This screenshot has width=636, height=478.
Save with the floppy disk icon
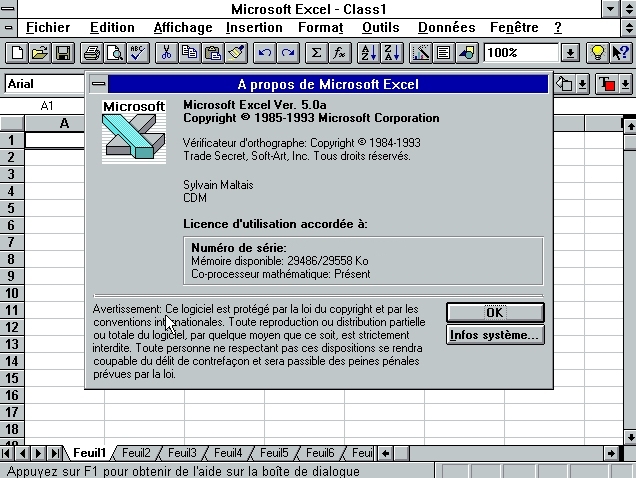(x=63, y=53)
